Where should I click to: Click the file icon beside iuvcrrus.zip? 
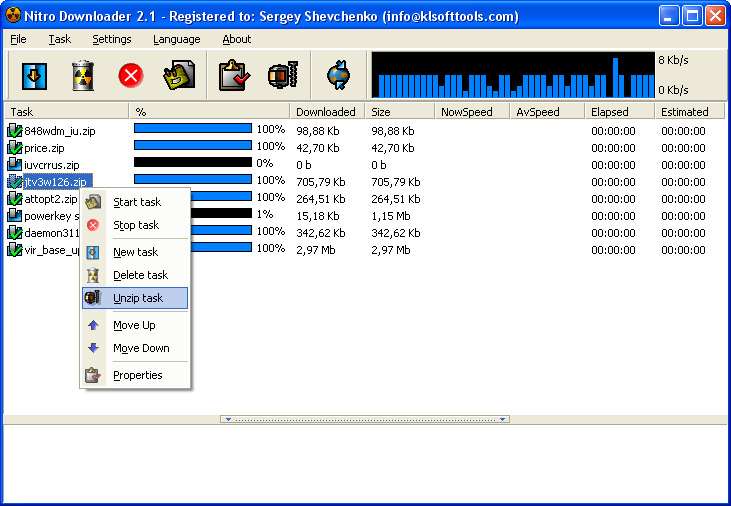tap(14, 165)
